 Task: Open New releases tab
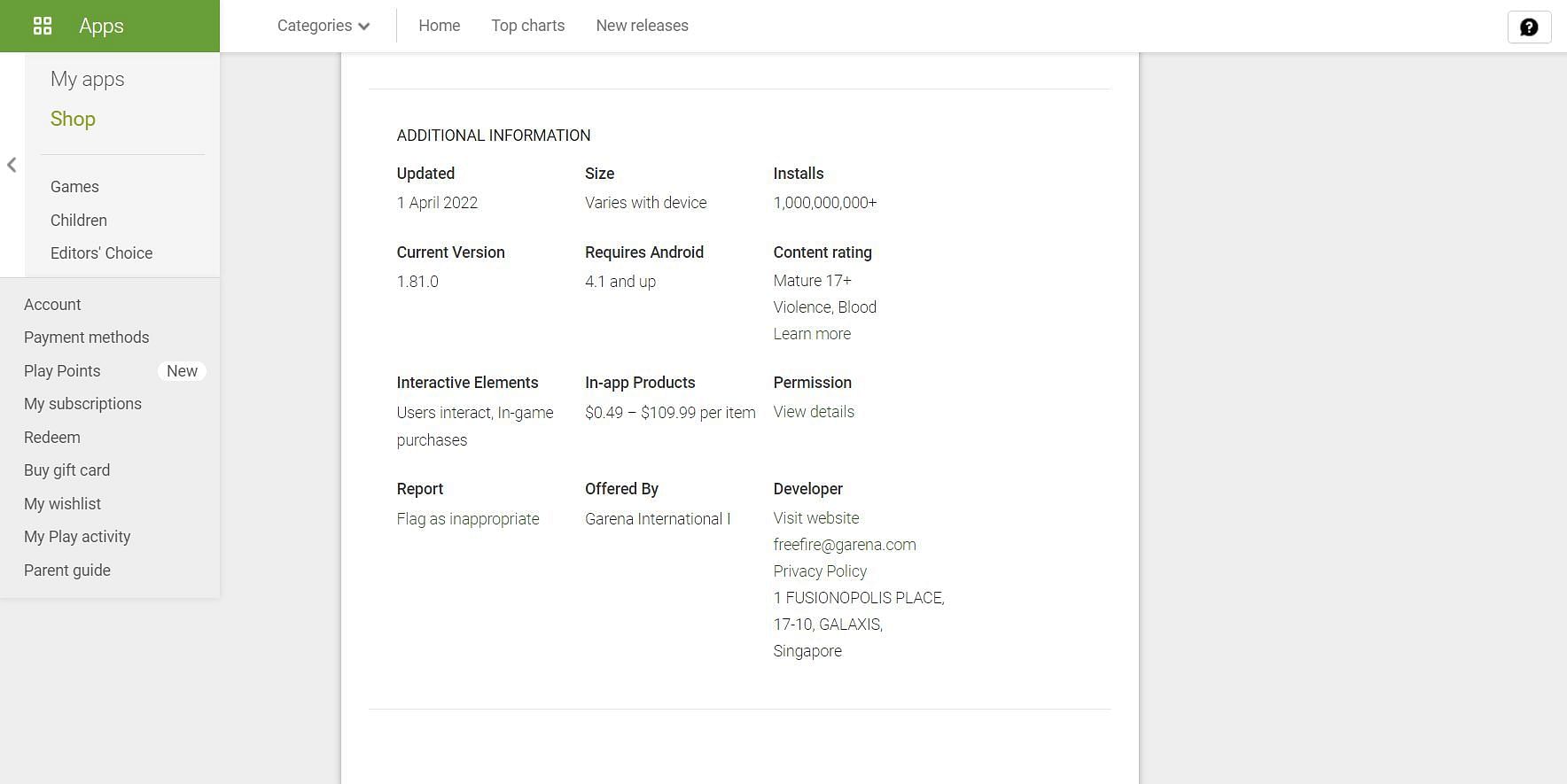(x=642, y=26)
